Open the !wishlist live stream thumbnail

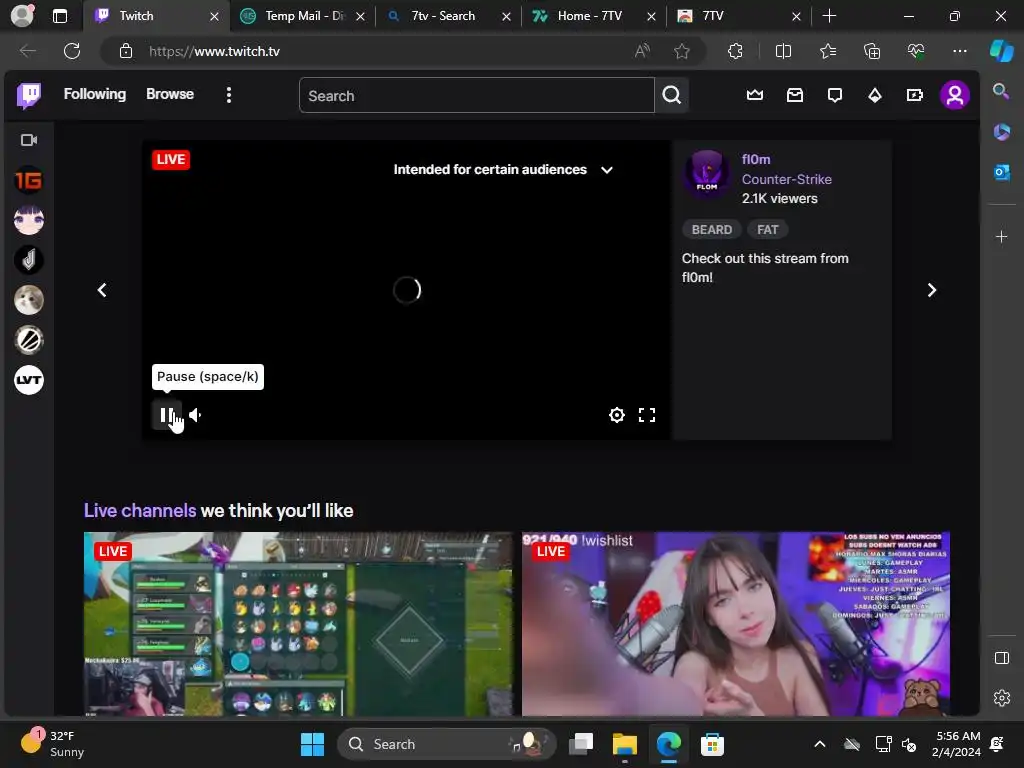(x=735, y=624)
